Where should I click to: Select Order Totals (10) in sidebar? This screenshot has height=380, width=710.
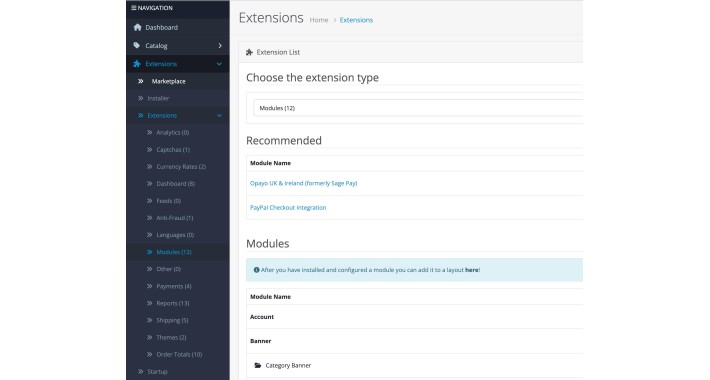pyautogui.click(x=179, y=354)
